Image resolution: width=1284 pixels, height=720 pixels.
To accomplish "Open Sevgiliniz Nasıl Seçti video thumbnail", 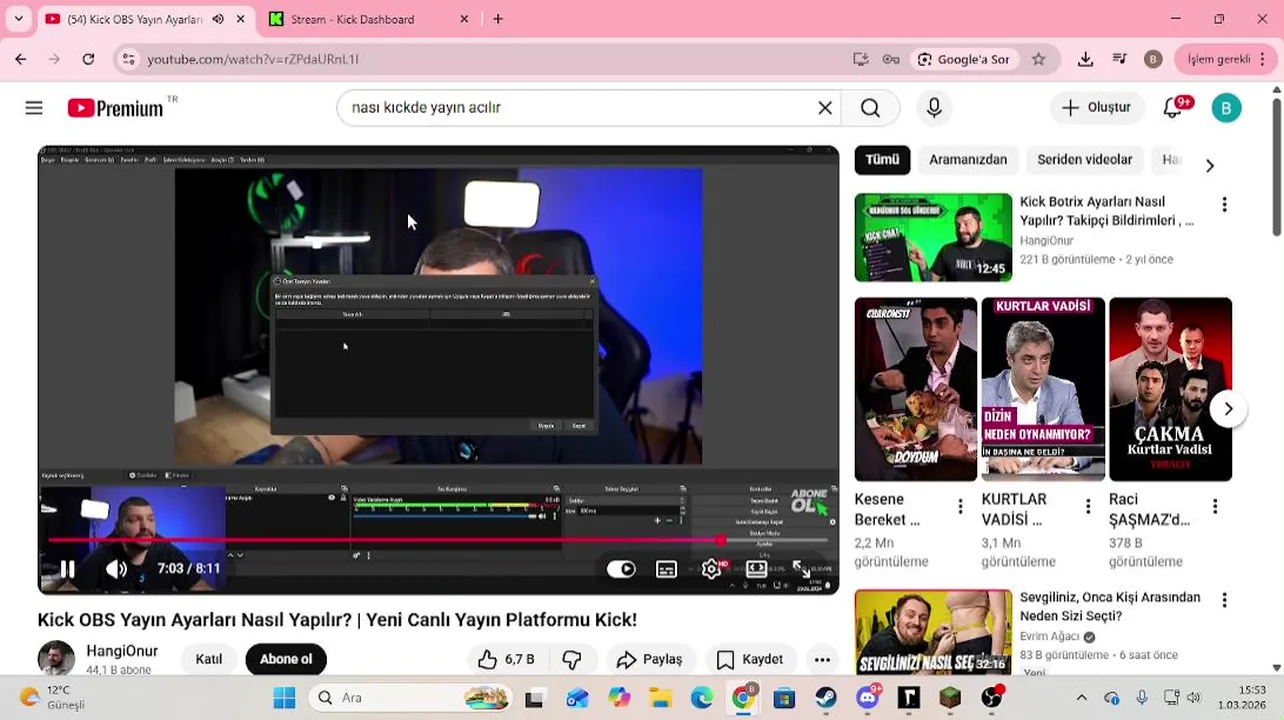I will [933, 632].
